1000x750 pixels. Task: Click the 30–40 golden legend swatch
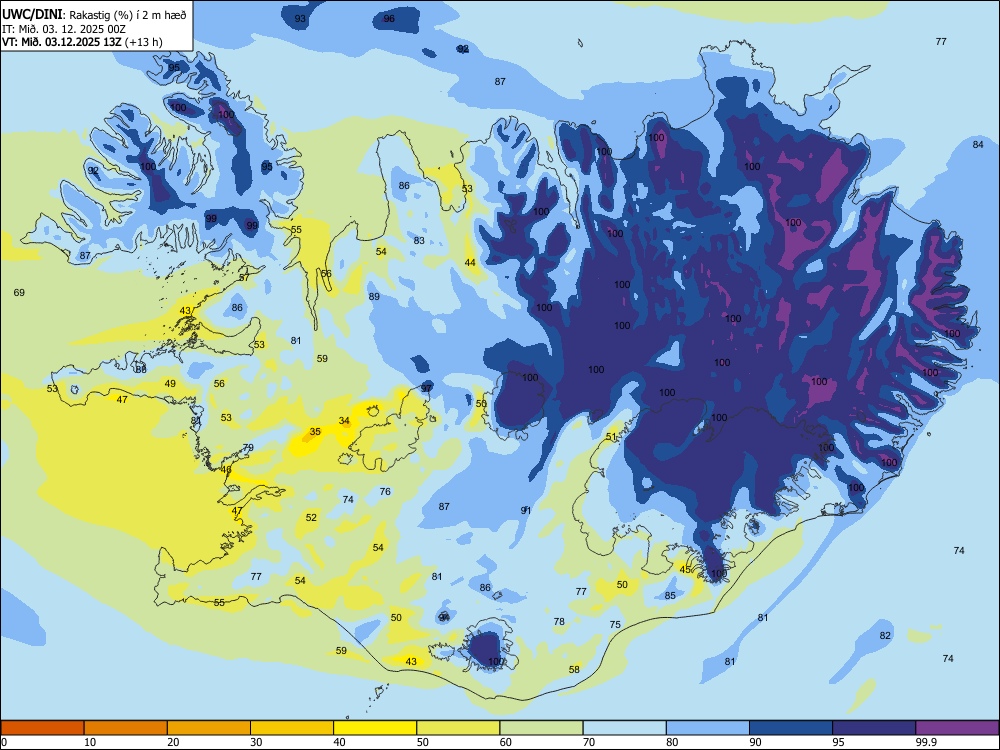[x=292, y=728]
